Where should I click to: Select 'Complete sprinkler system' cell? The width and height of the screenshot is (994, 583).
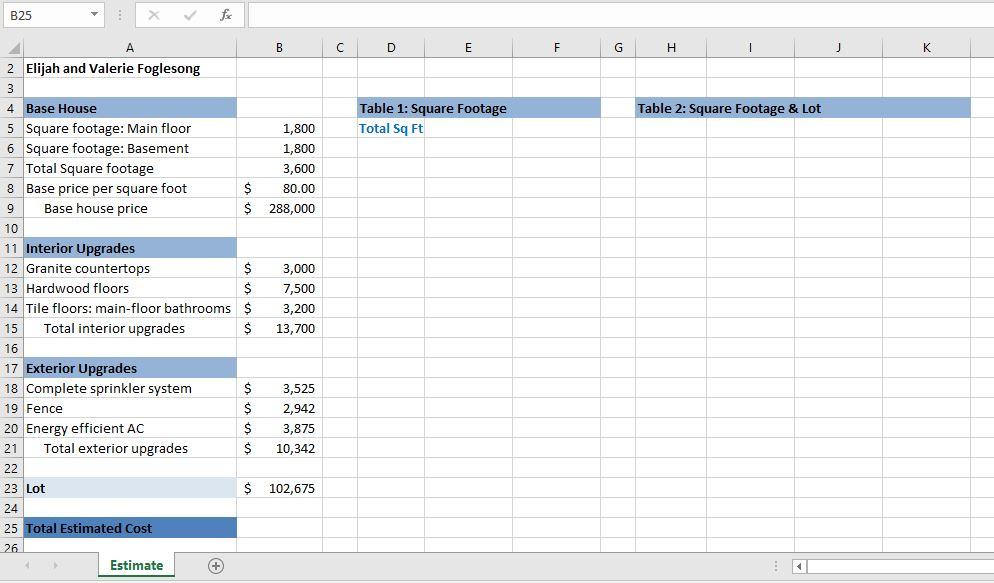(x=130, y=388)
